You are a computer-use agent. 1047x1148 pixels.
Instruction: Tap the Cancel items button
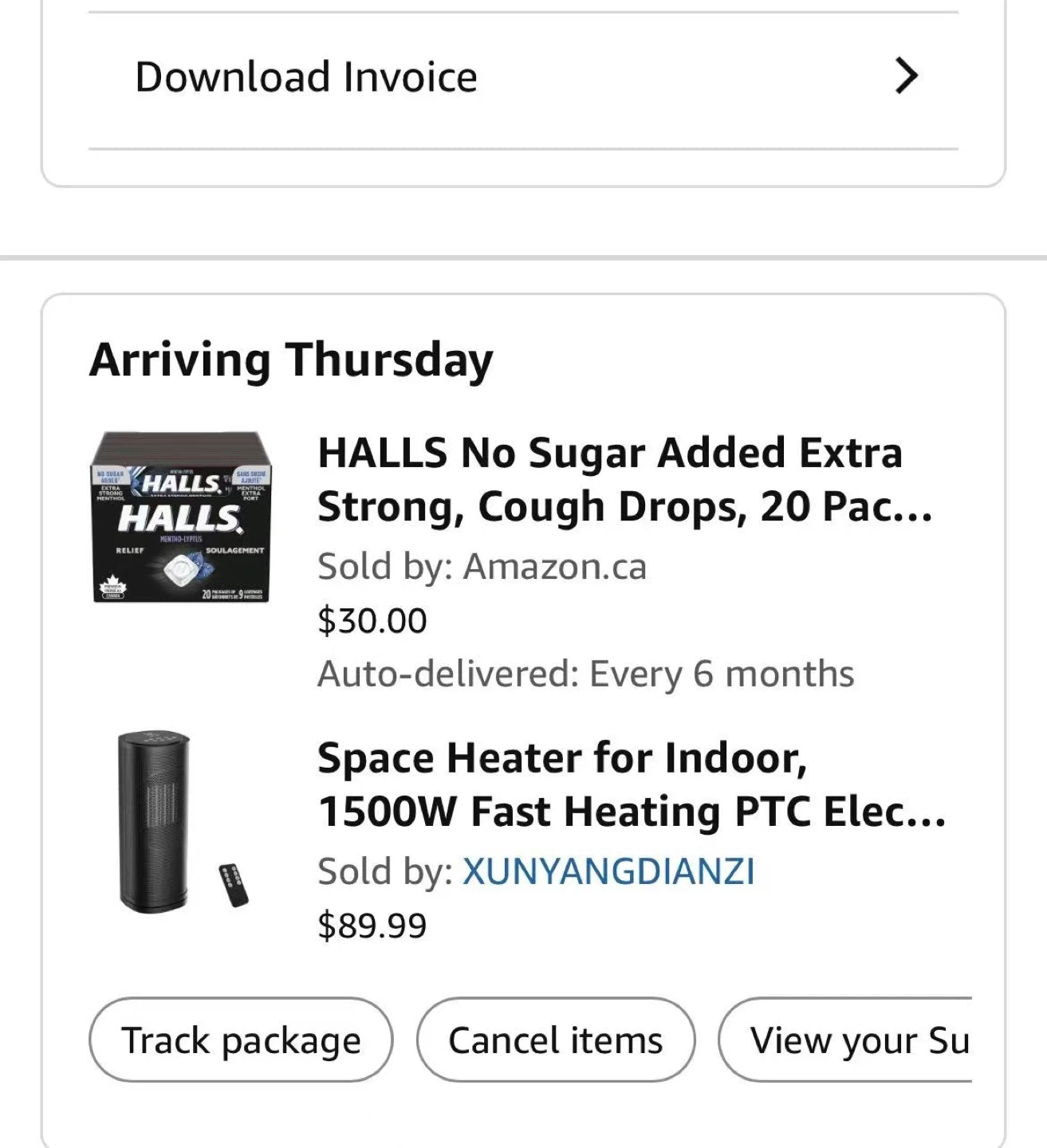556,1040
